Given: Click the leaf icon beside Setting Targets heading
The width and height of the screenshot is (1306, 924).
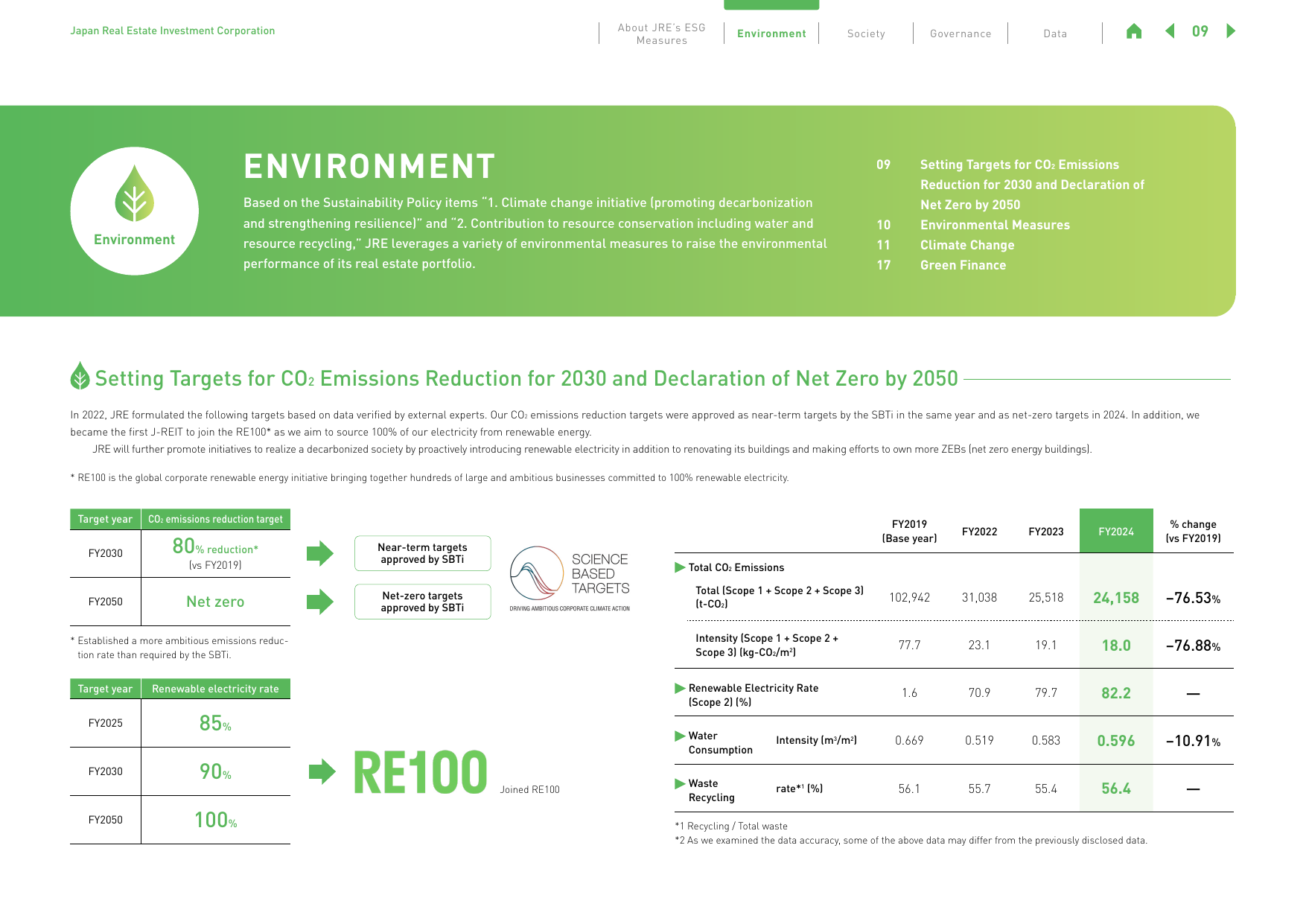Looking at the screenshot, I should (x=80, y=376).
